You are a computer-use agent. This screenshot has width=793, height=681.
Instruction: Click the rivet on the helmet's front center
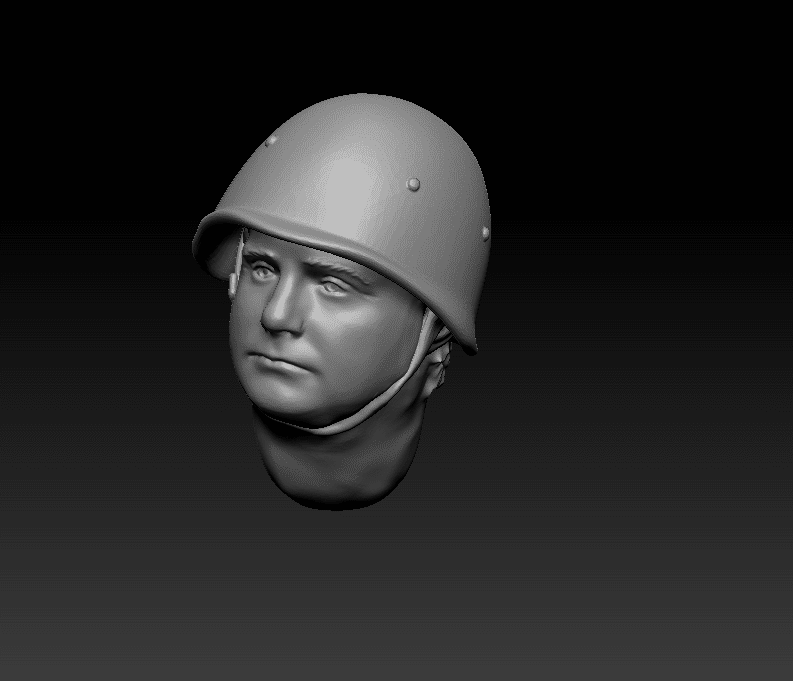click(x=413, y=184)
